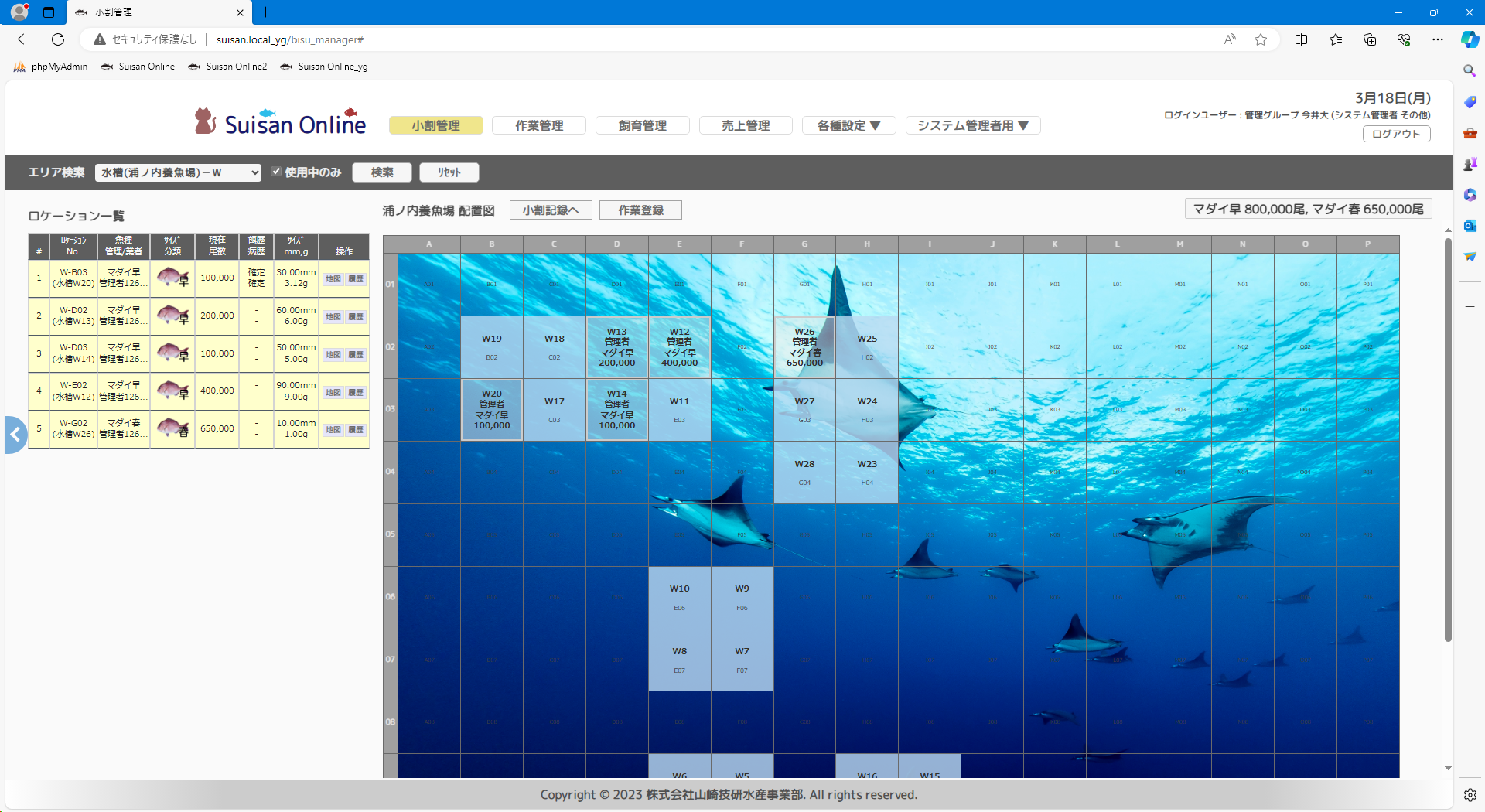
Task: Open the Copilot sidebar
Action: coord(1470,39)
